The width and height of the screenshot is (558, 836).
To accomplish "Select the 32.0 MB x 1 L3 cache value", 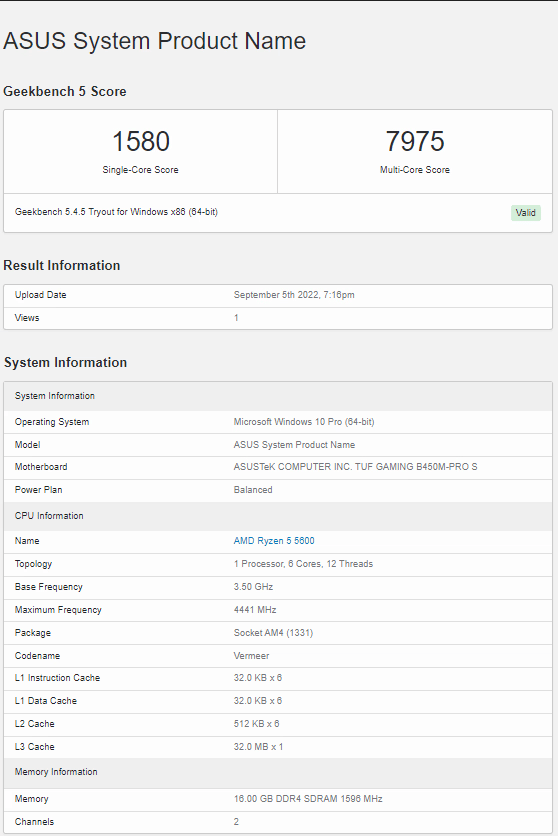I will tap(258, 747).
